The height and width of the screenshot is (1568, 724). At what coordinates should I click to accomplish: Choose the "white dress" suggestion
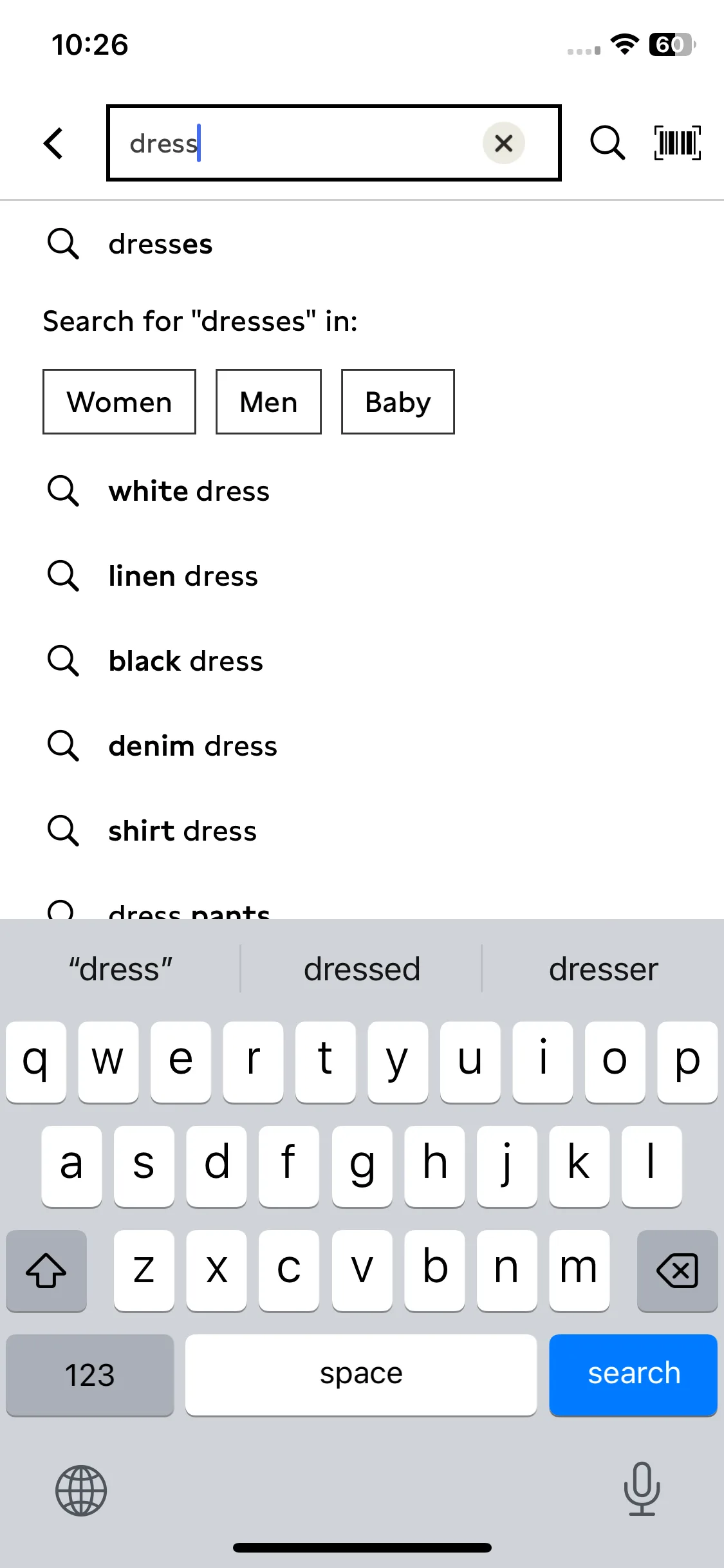tap(362, 491)
